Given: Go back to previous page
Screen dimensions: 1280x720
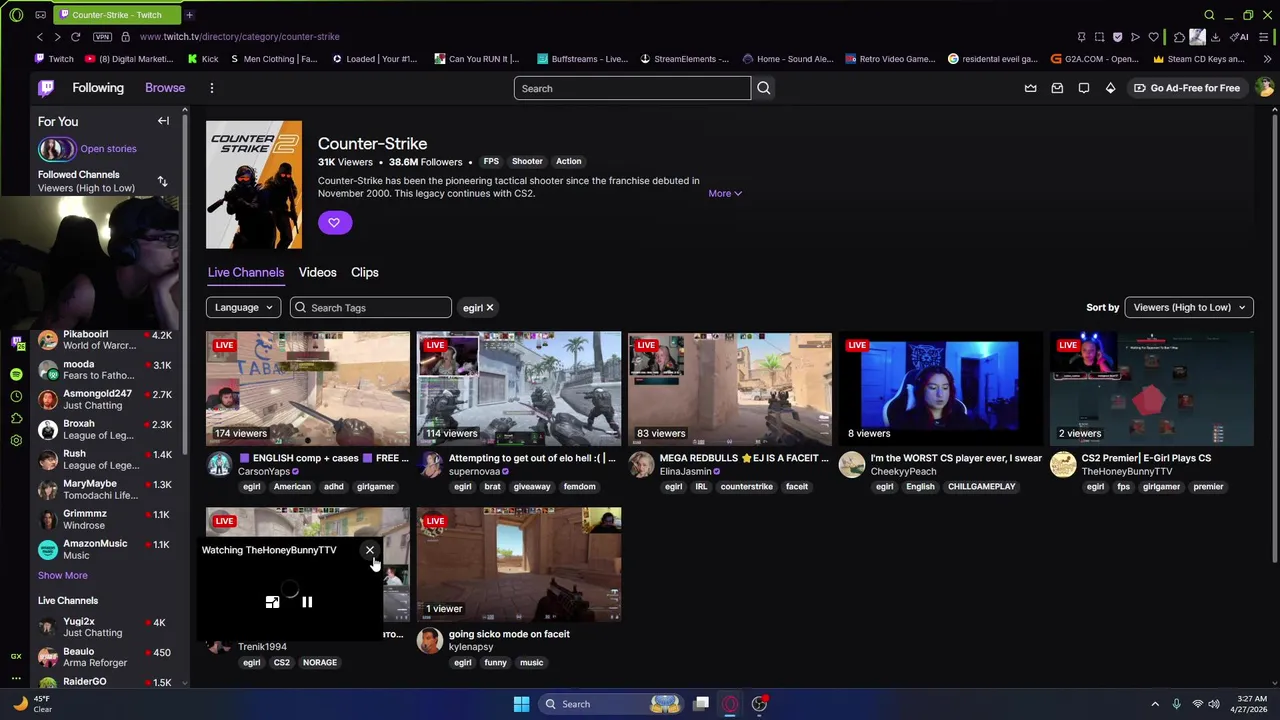Looking at the screenshot, I should point(39,37).
